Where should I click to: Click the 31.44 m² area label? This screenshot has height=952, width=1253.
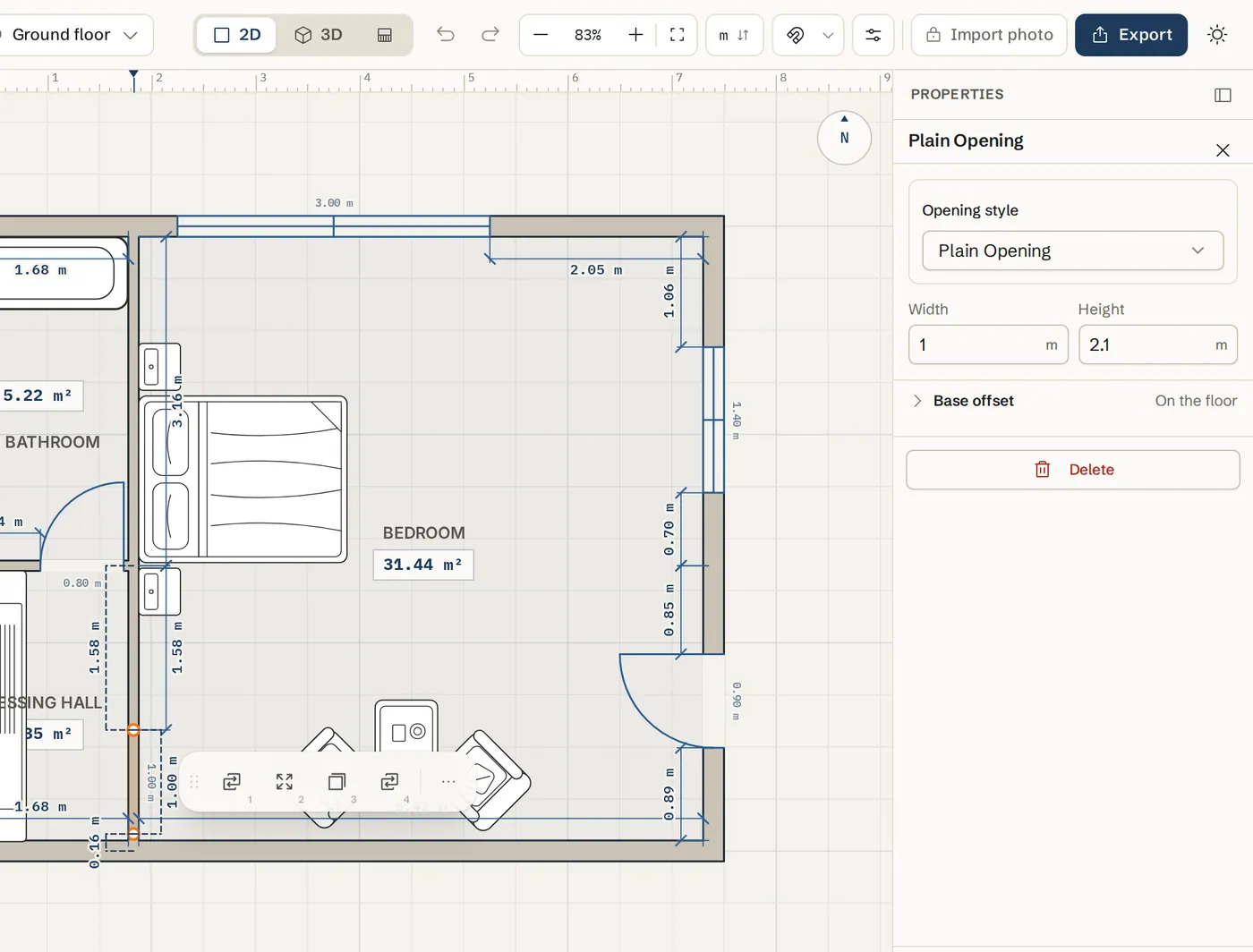click(423, 565)
